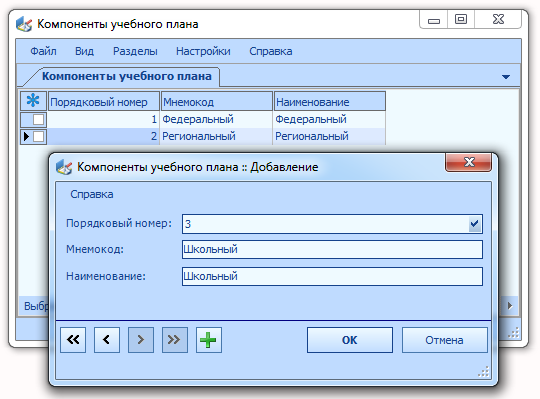Viewport: 540px width, 399px height.
Task: Open the Разделы menu
Action: 135,51
